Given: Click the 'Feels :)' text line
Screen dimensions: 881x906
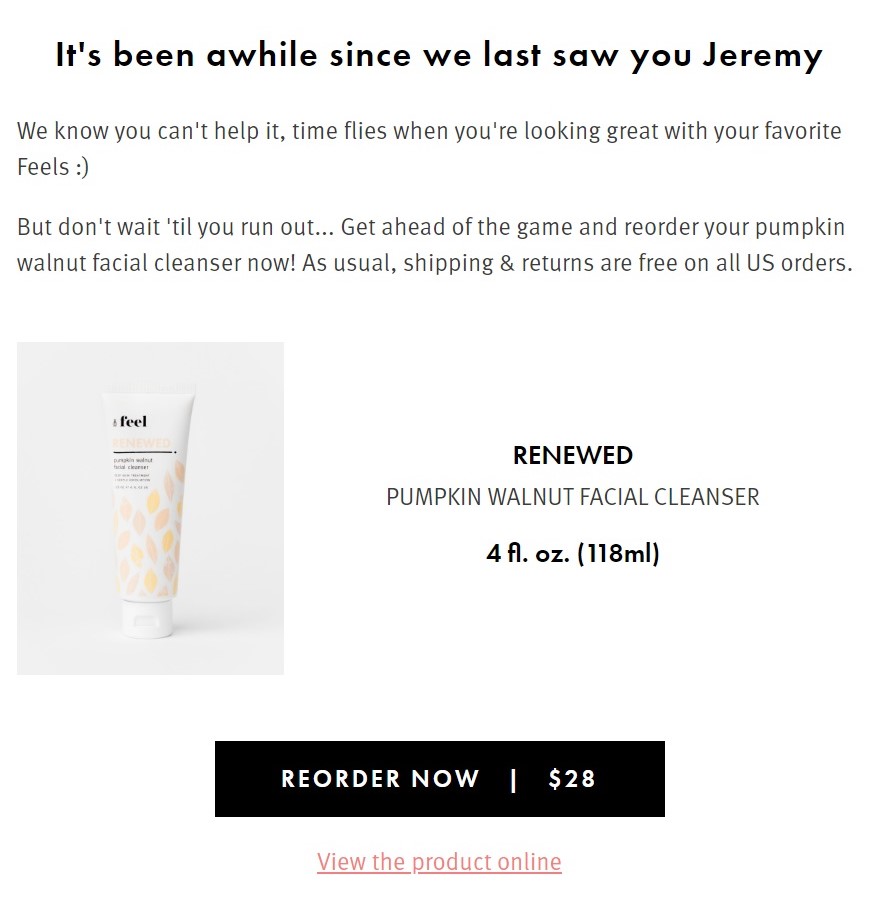Looking at the screenshot, I should [53, 167].
